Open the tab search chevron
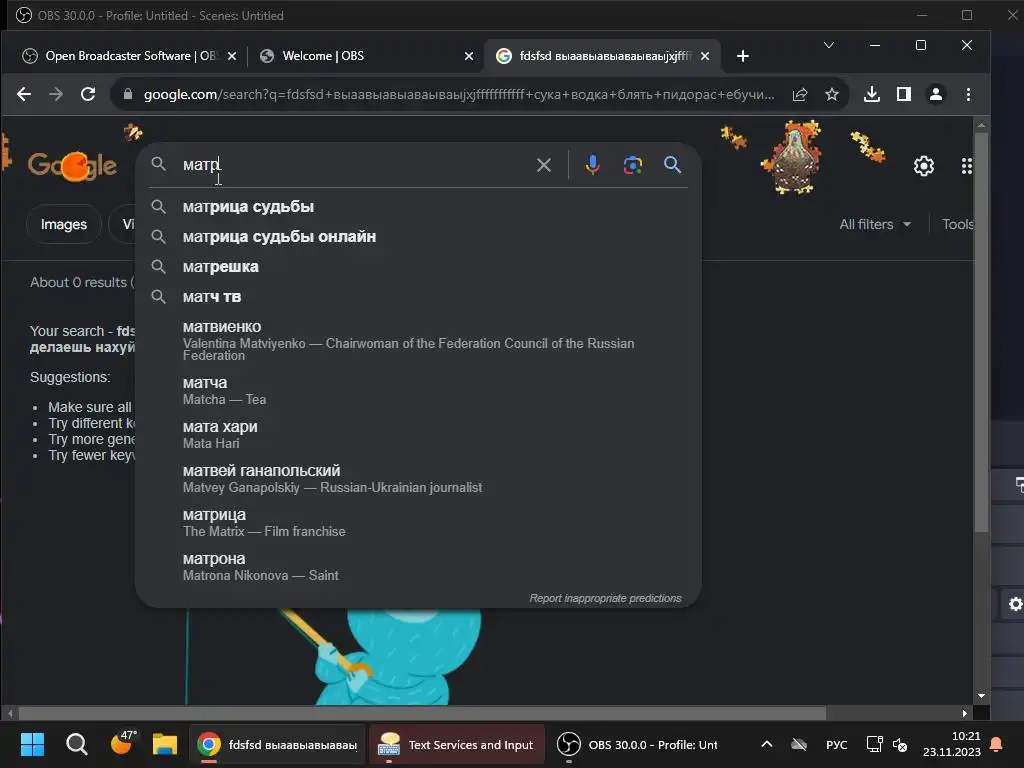 click(829, 45)
